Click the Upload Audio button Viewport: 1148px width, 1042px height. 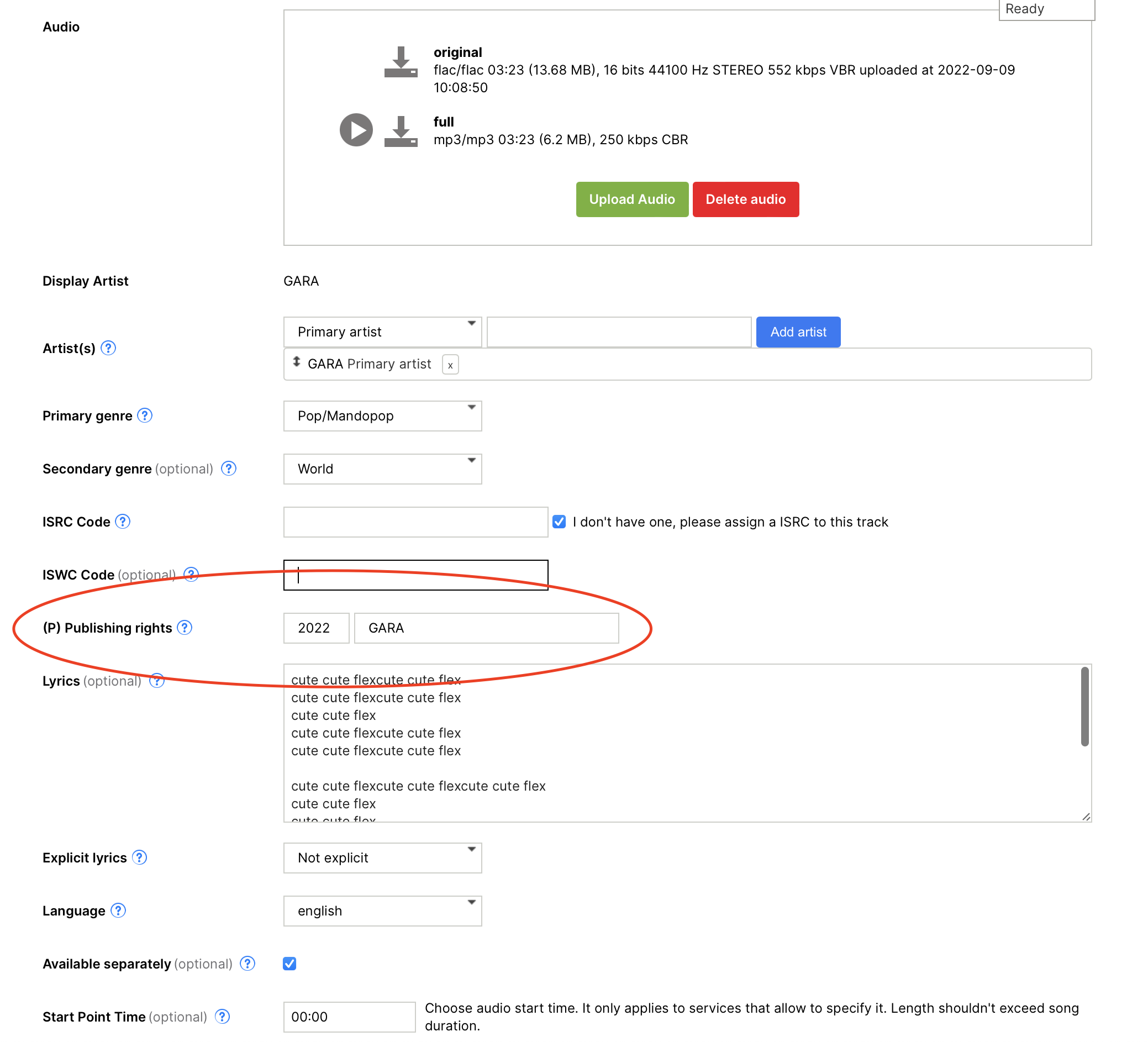[631, 199]
